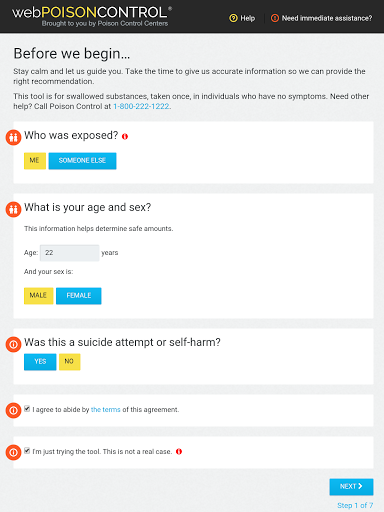Answer YES to suicide attempt question

pyautogui.click(x=40, y=362)
